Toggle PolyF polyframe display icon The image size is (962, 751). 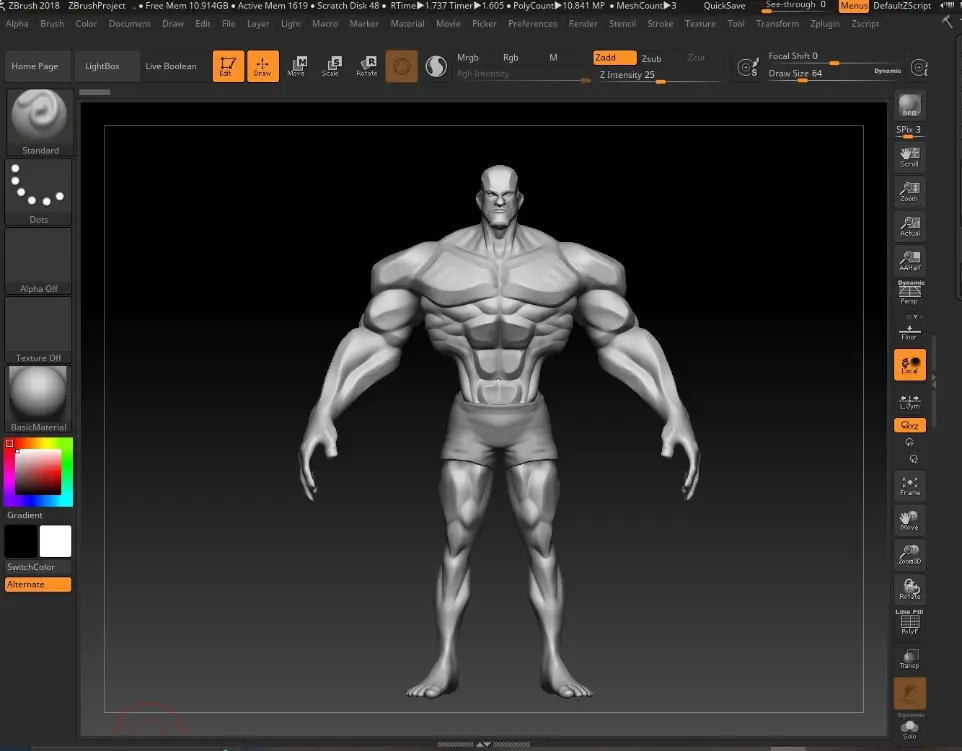pos(910,623)
